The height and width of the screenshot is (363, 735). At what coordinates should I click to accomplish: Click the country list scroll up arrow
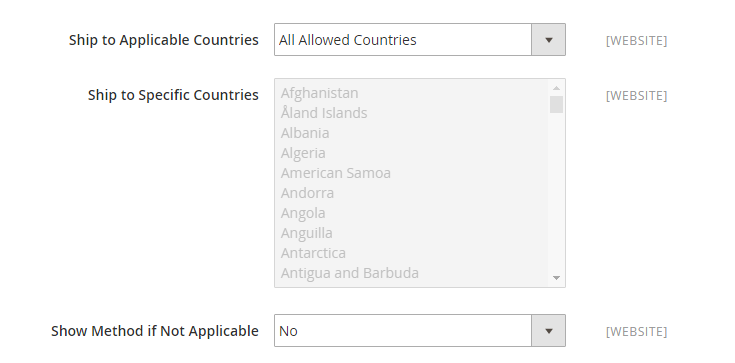556,88
